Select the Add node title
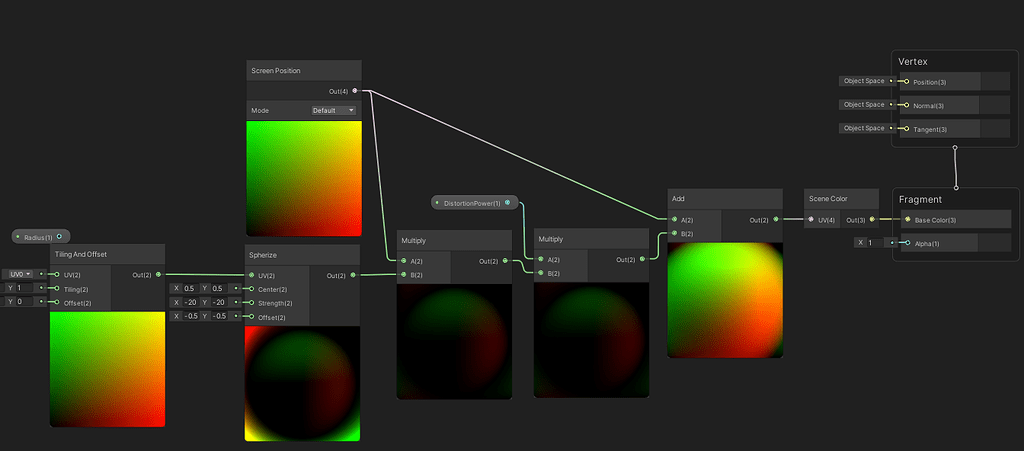Screen dimensions: 1024x451 [x=677, y=198]
